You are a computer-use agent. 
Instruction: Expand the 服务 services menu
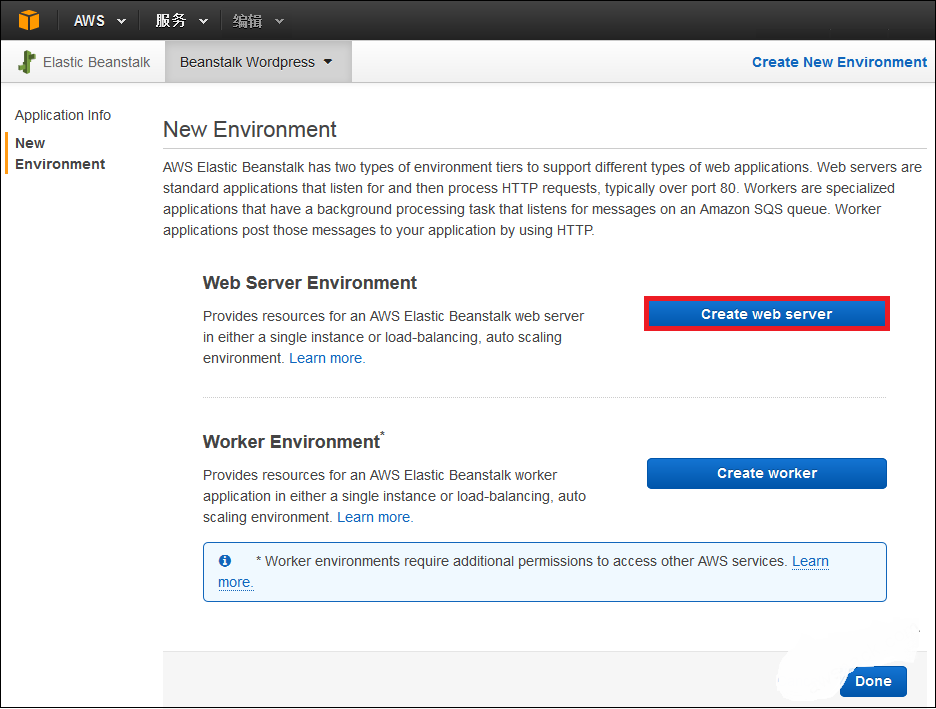pyautogui.click(x=181, y=20)
